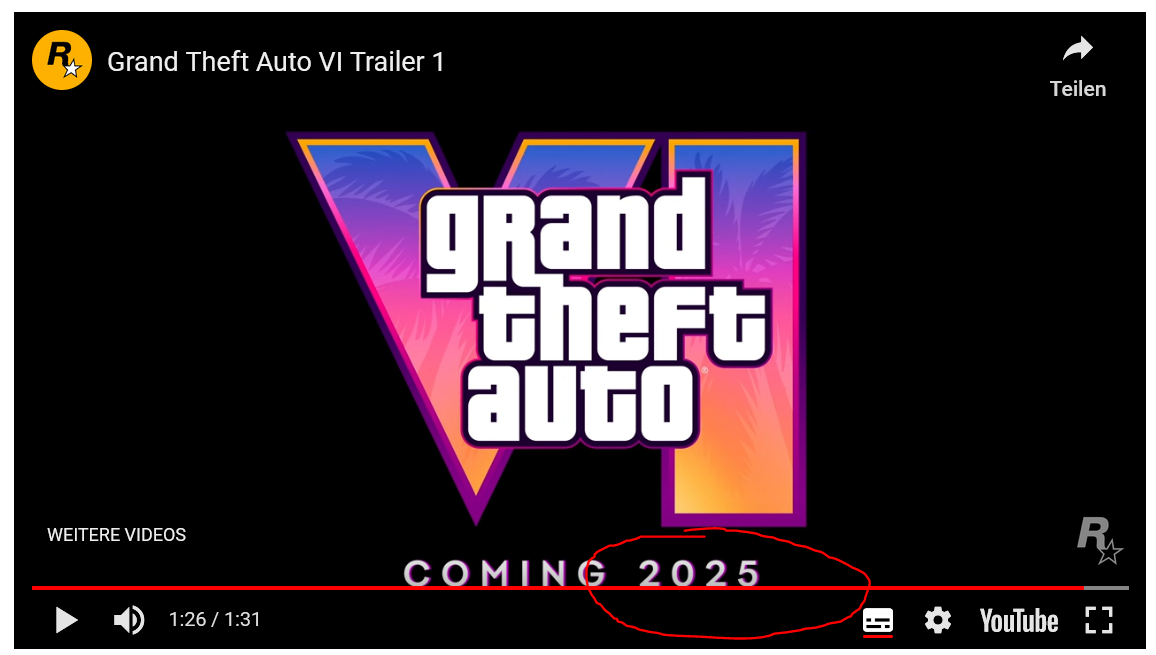Image resolution: width=1156 pixels, height=655 pixels.
Task: Click the share arrow icon
Action: [x=1077, y=49]
